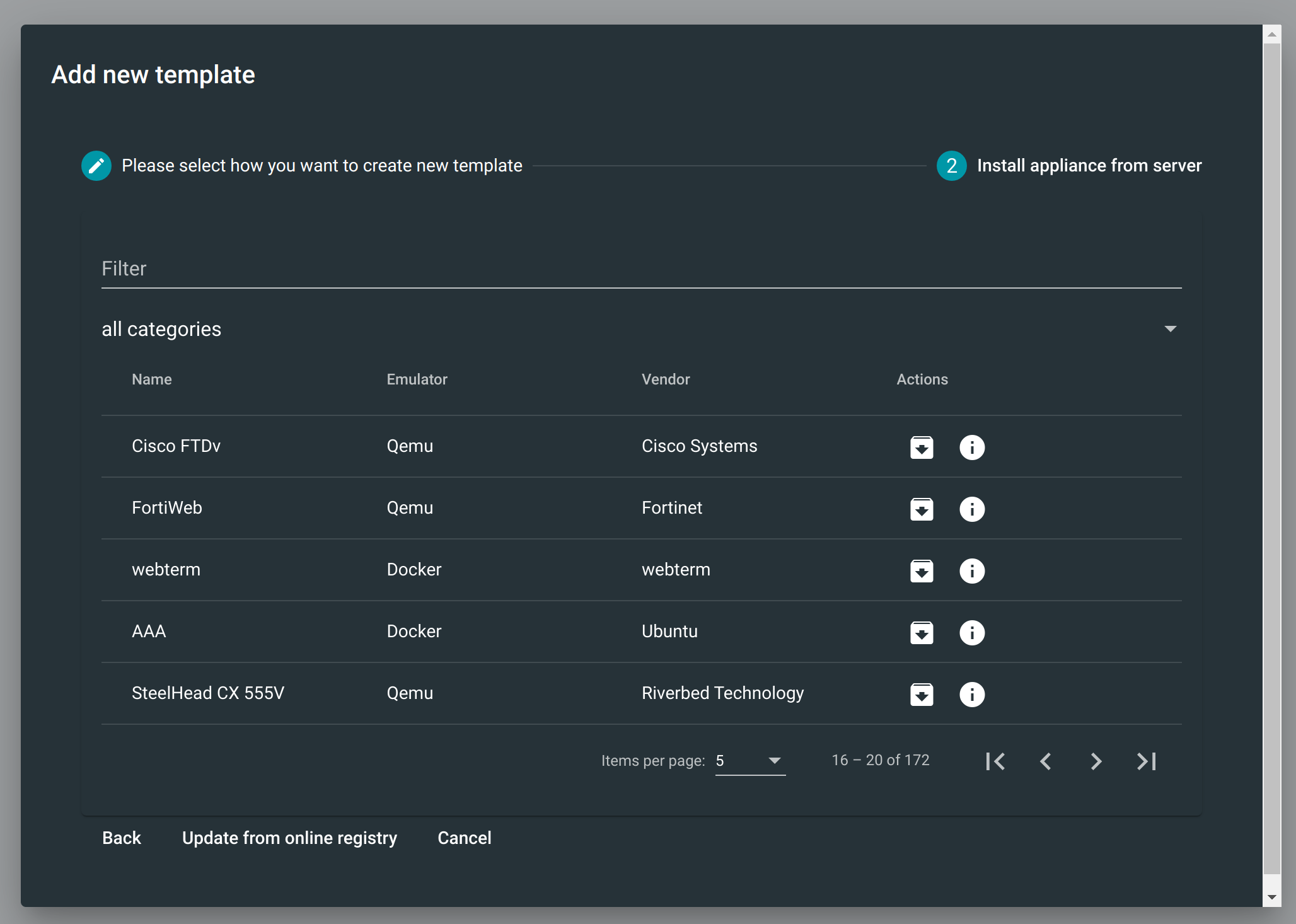Open the items per page dropdown
The width and height of the screenshot is (1296, 924).
tap(749, 761)
